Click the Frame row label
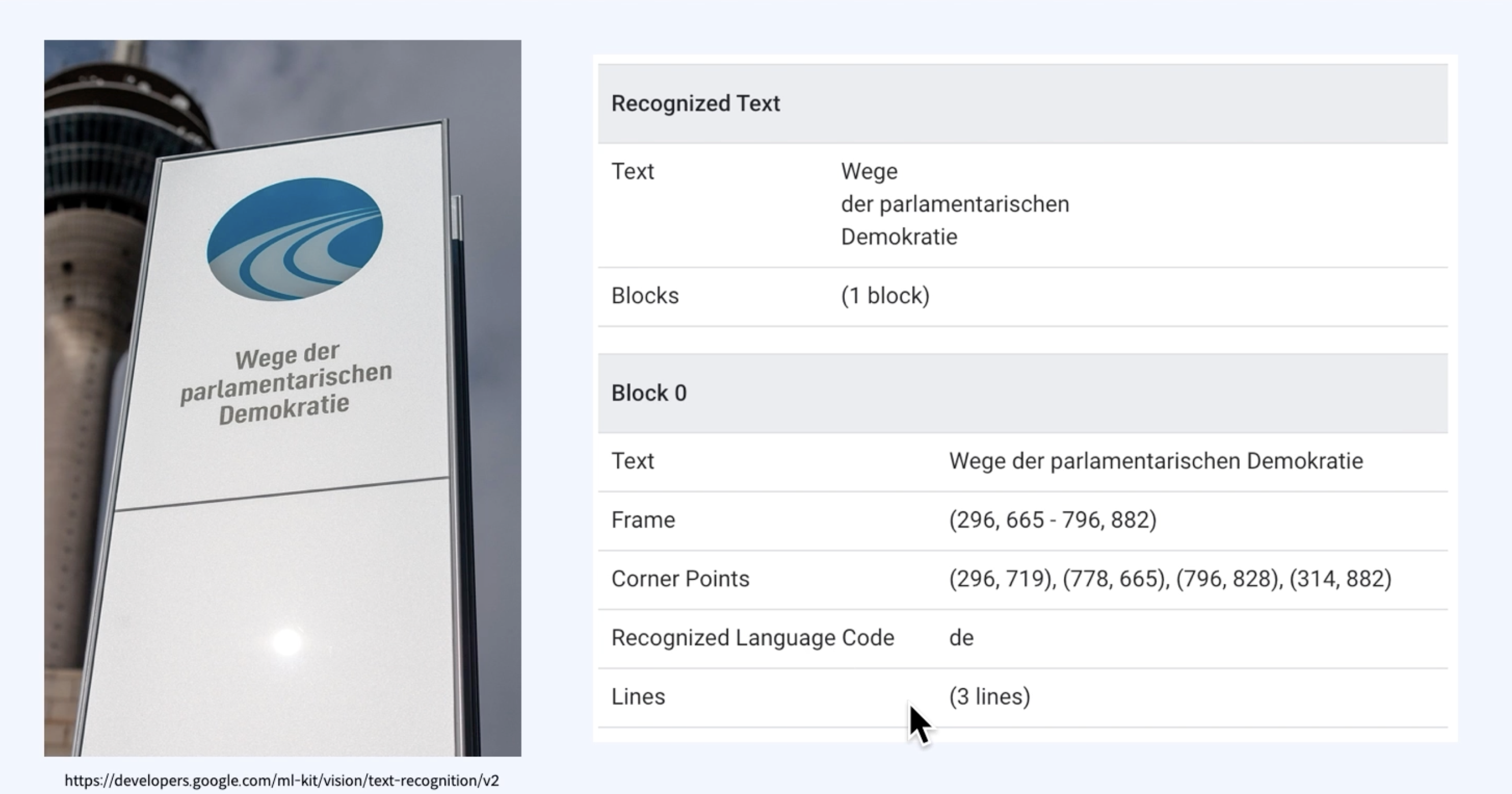 pos(643,520)
